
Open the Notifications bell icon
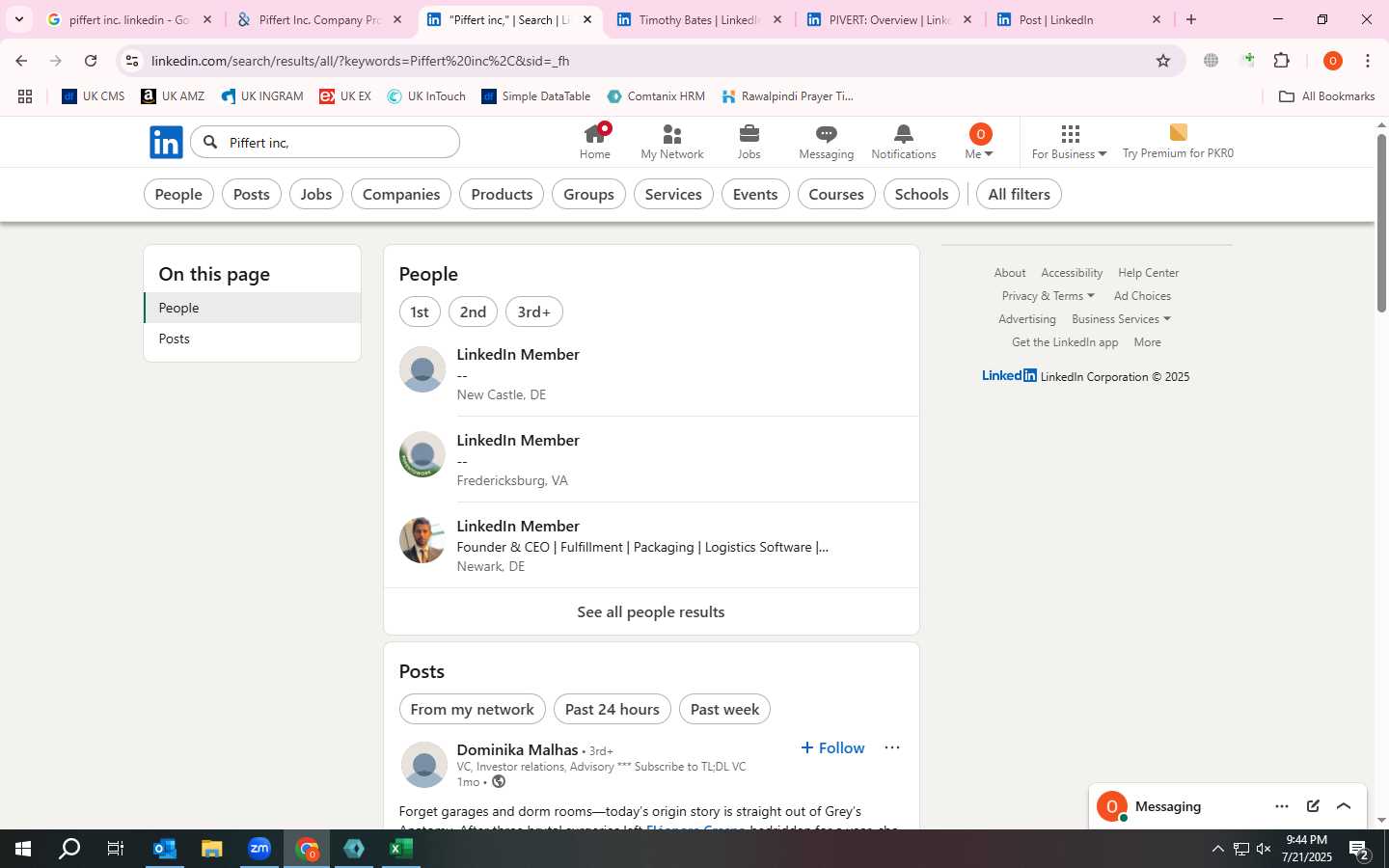[x=903, y=142]
